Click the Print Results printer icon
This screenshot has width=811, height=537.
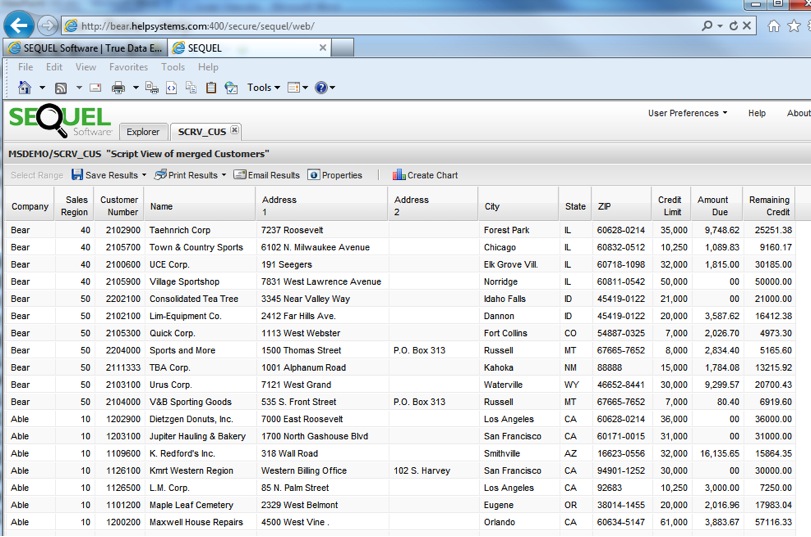click(x=160, y=174)
